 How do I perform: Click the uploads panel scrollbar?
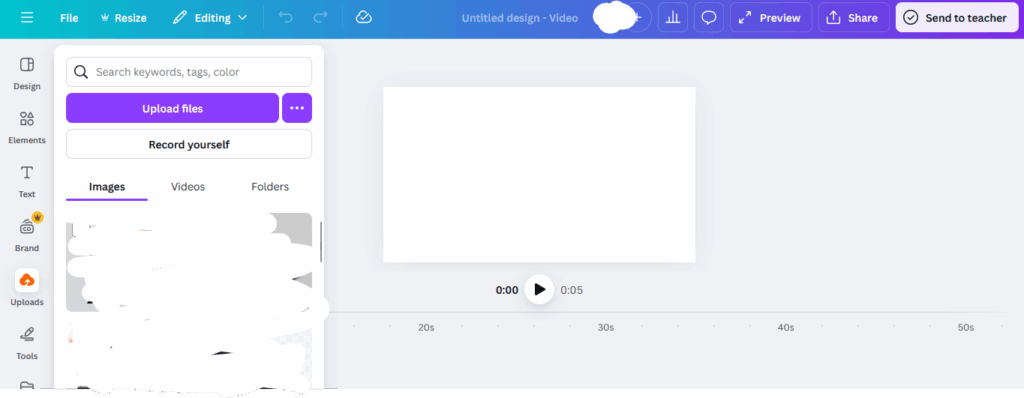click(x=321, y=242)
